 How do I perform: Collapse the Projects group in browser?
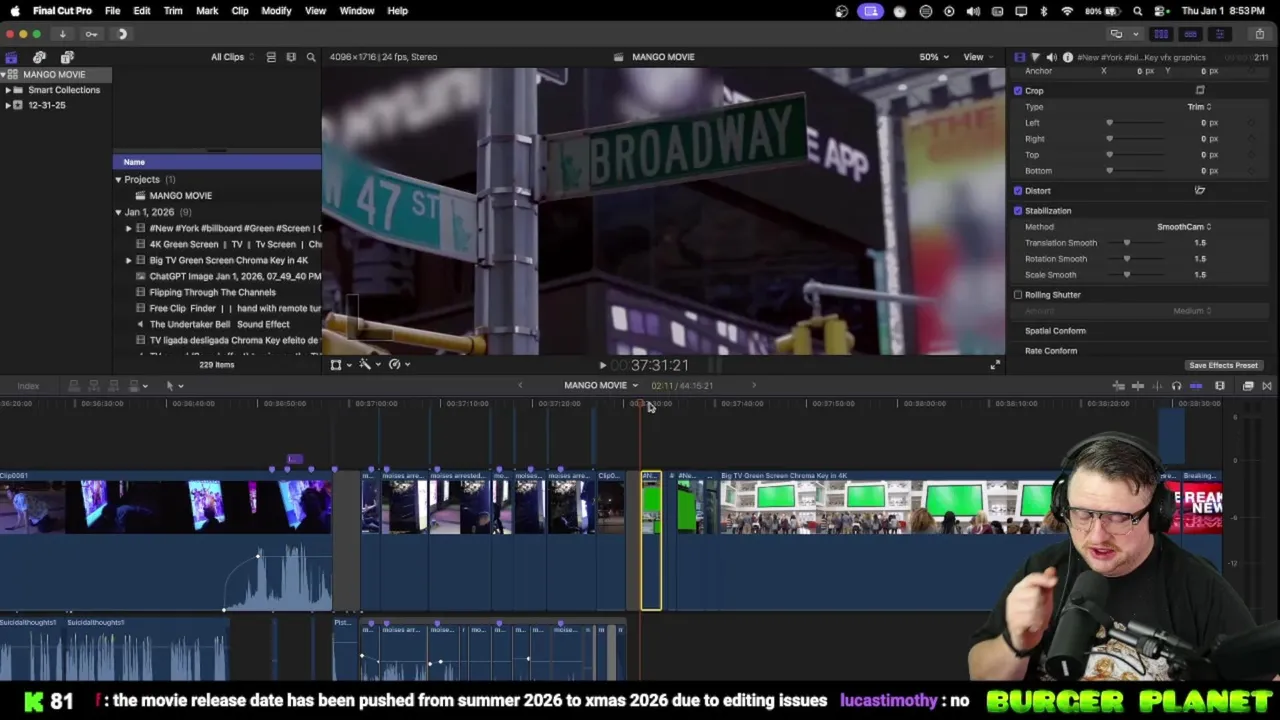tap(118, 180)
